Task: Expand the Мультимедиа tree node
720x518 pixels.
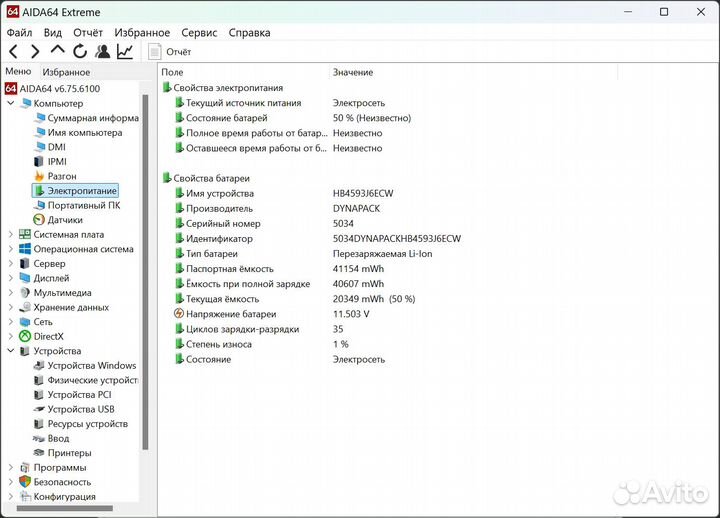Action: pyautogui.click(x=11, y=293)
